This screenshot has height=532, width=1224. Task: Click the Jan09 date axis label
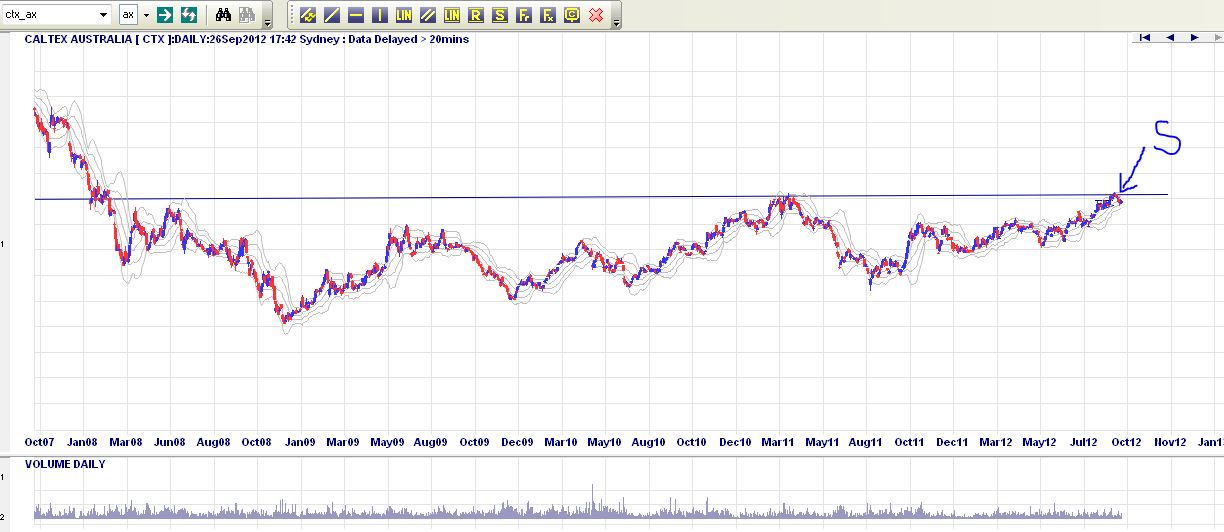(x=300, y=442)
